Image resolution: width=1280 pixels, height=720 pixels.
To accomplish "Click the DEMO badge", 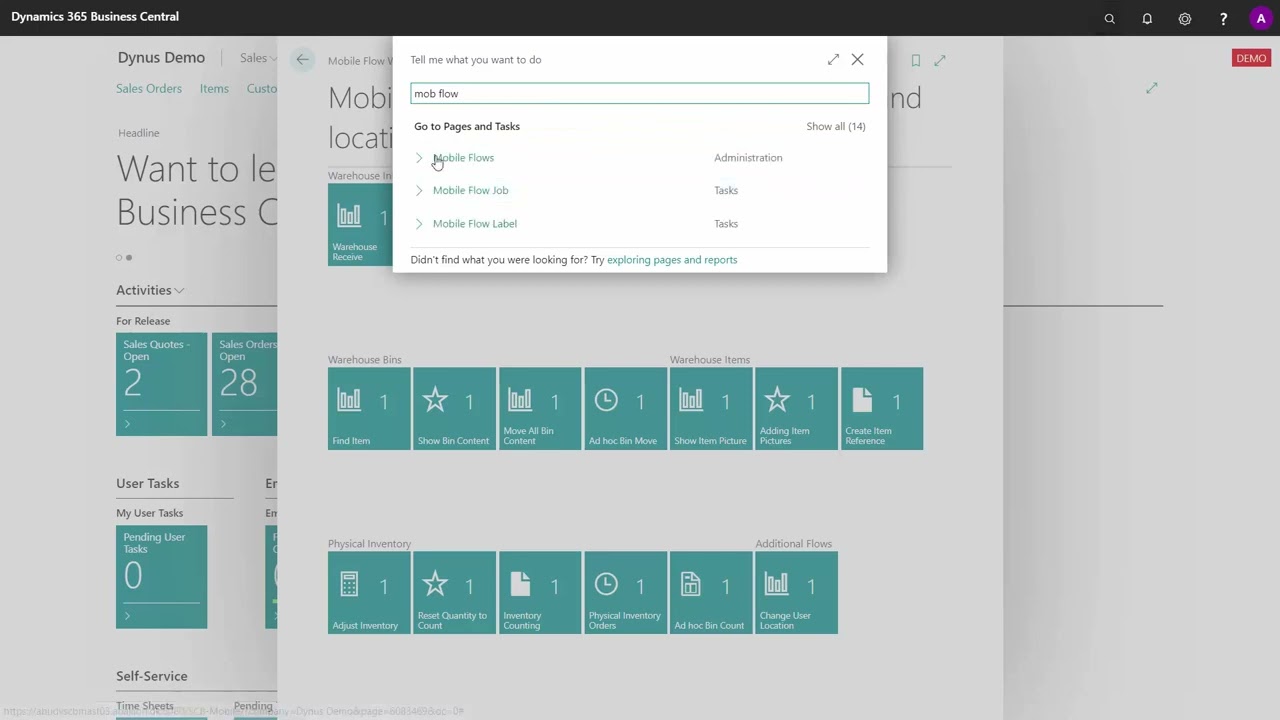I will (x=1251, y=58).
